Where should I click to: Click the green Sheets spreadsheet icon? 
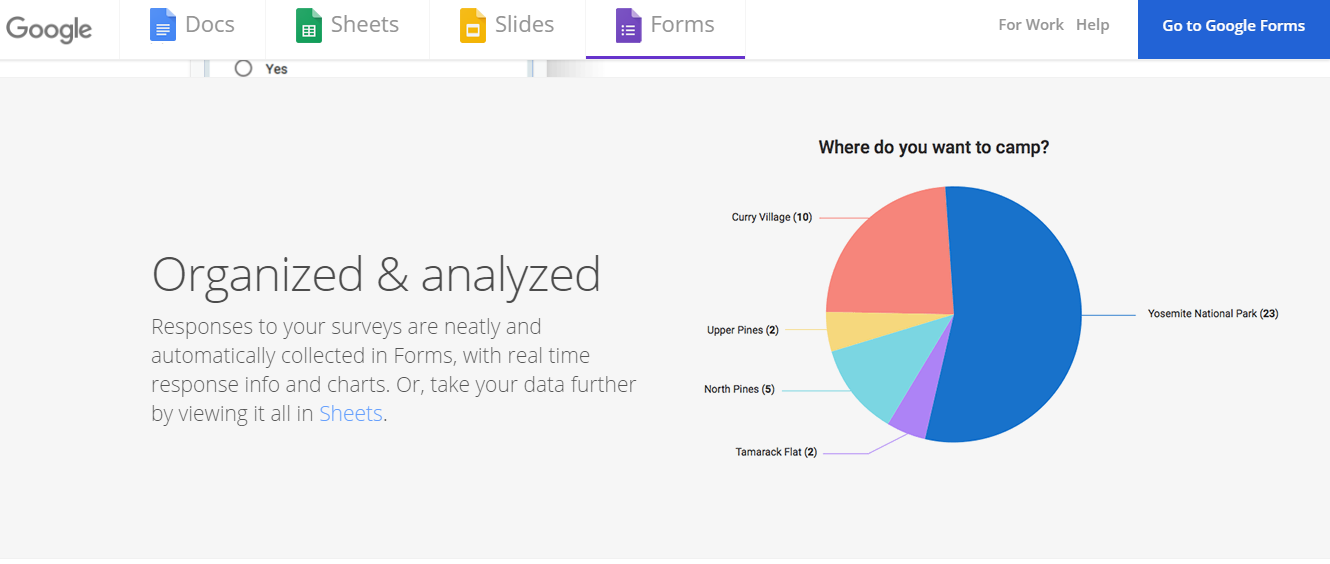point(309,25)
